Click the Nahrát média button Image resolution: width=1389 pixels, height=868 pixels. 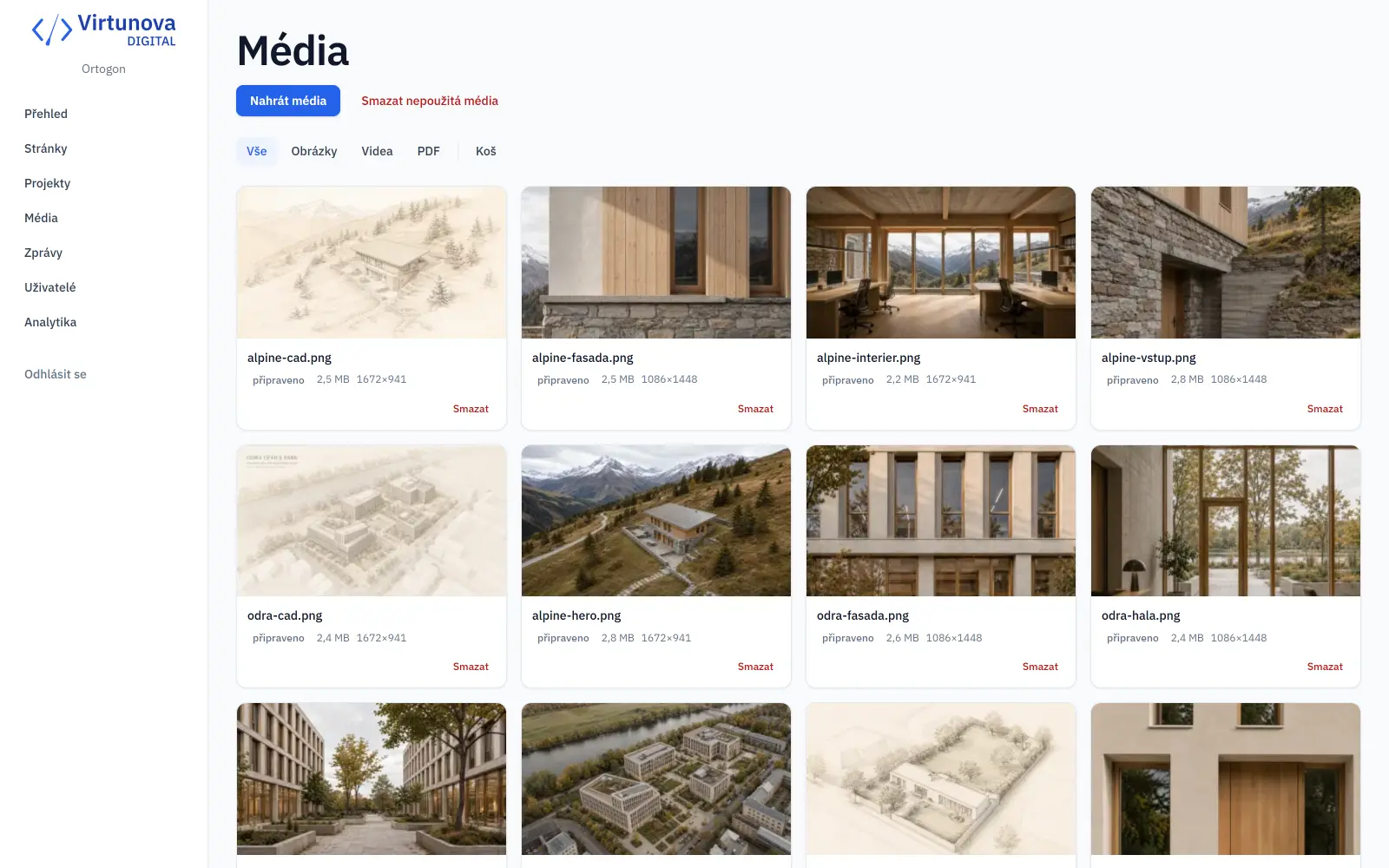(x=288, y=101)
